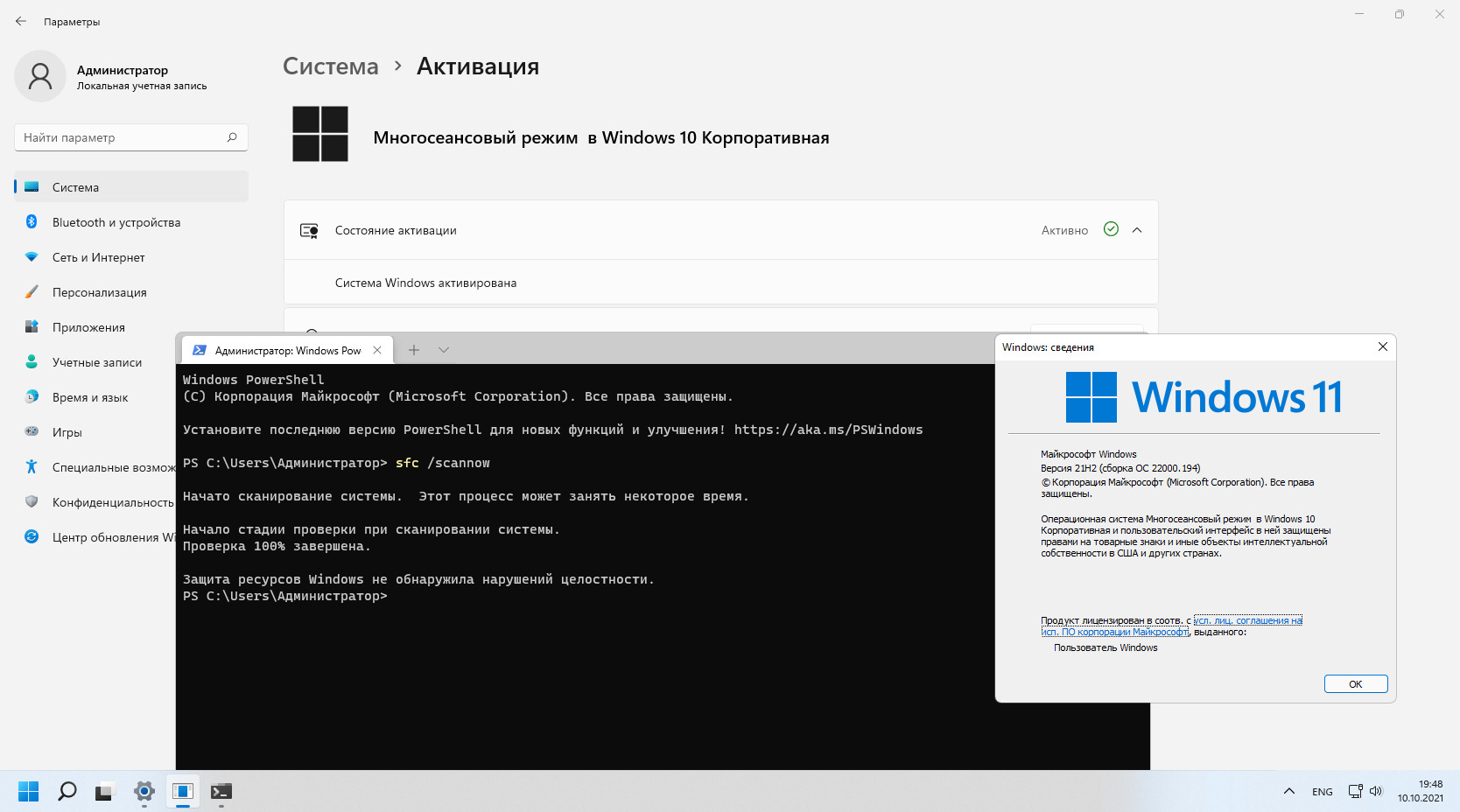Image resolution: width=1460 pixels, height=812 pixels.
Task: Open Специальные возможности settings
Action: coord(95,467)
